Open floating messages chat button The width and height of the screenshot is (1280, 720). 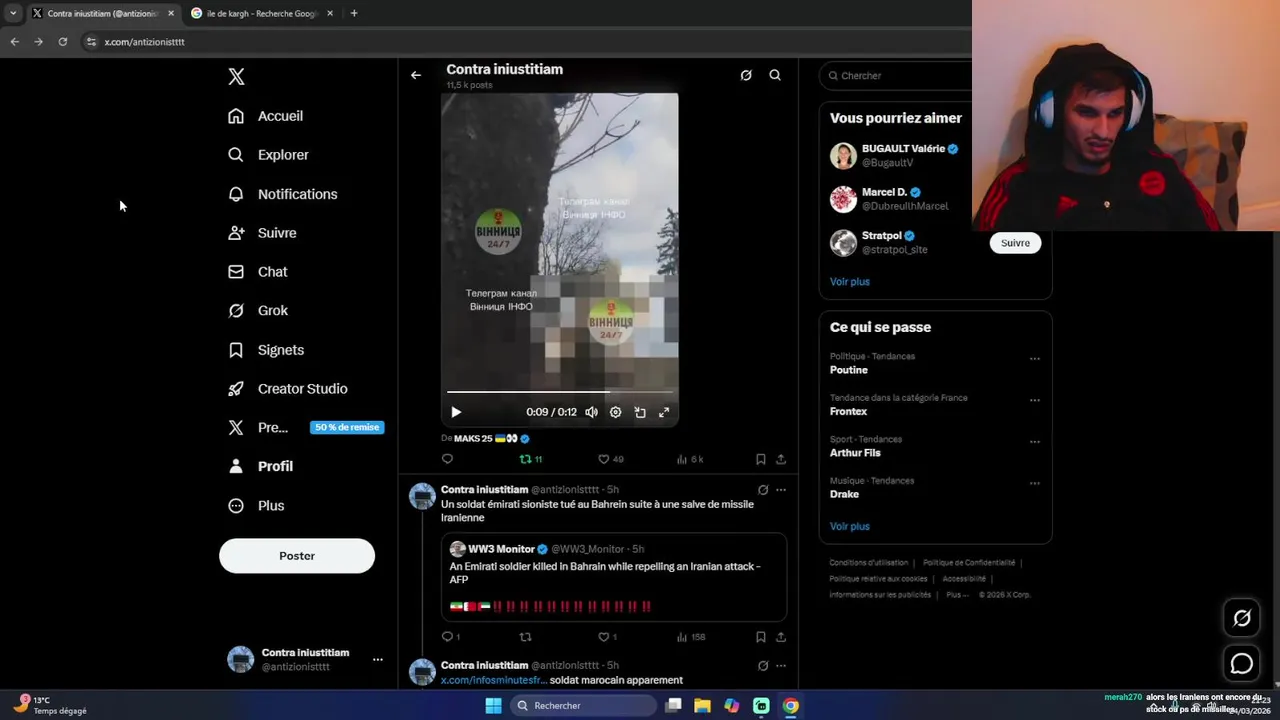[1242, 663]
